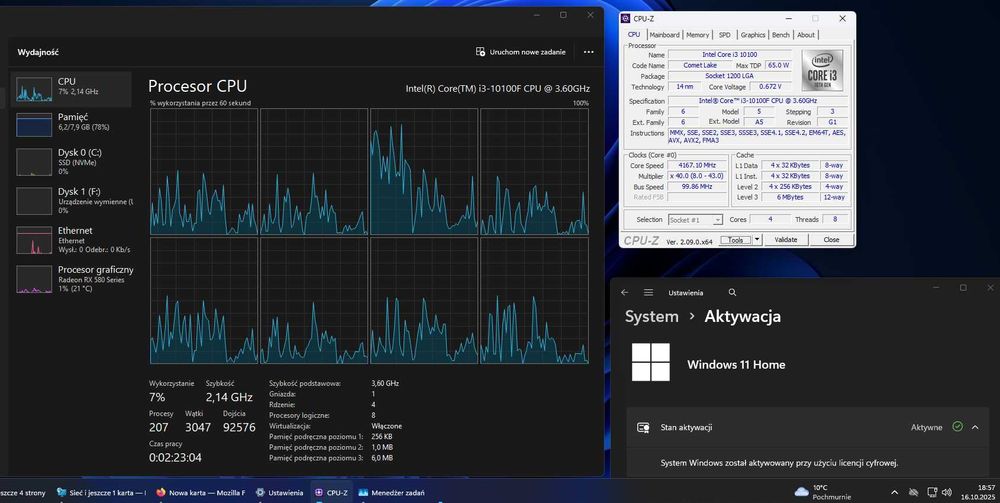Viewport: 1000px width, 503px height.
Task: Click the Intel Core i3 logo in CPU-Z
Action: point(822,70)
